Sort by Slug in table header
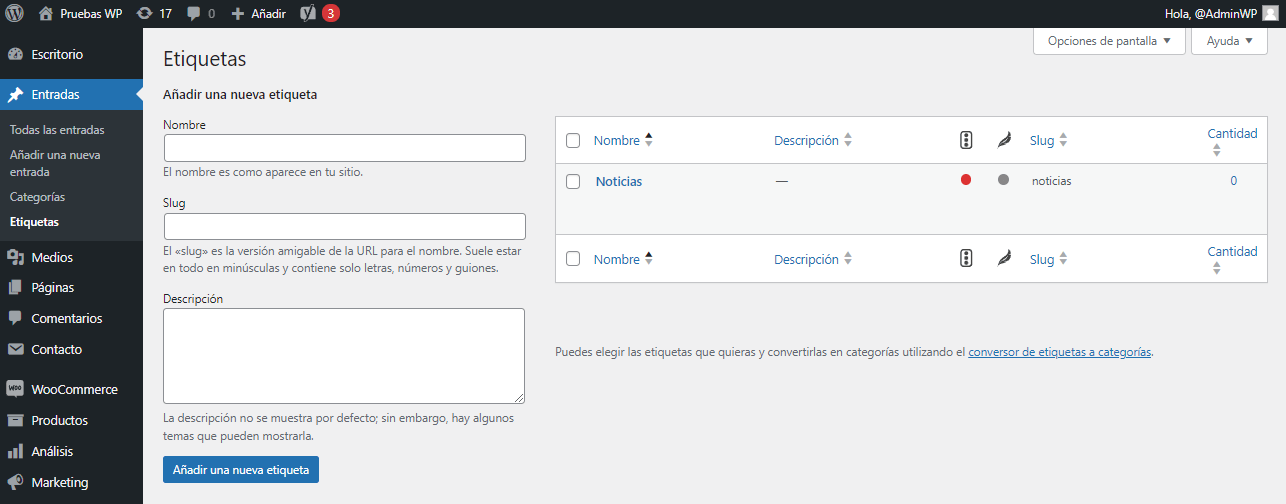Image resolution: width=1286 pixels, height=504 pixels. [x=1049, y=141]
